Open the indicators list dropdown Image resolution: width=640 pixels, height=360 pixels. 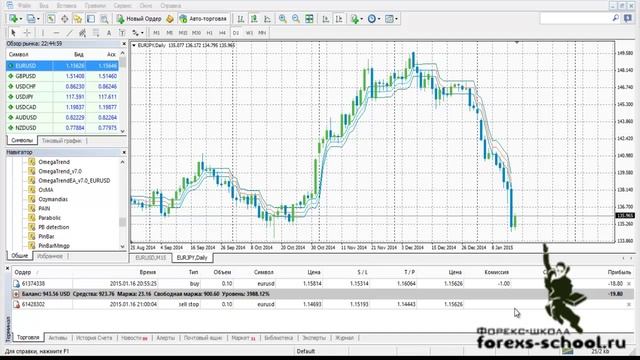pyautogui.click(x=356, y=19)
